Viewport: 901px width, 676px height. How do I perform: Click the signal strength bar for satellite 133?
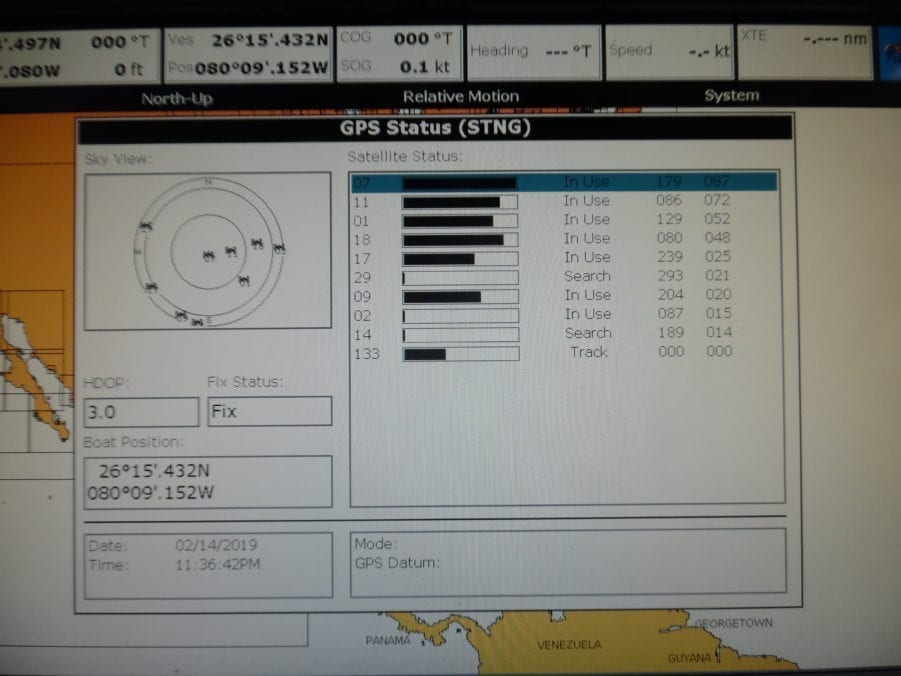point(460,354)
